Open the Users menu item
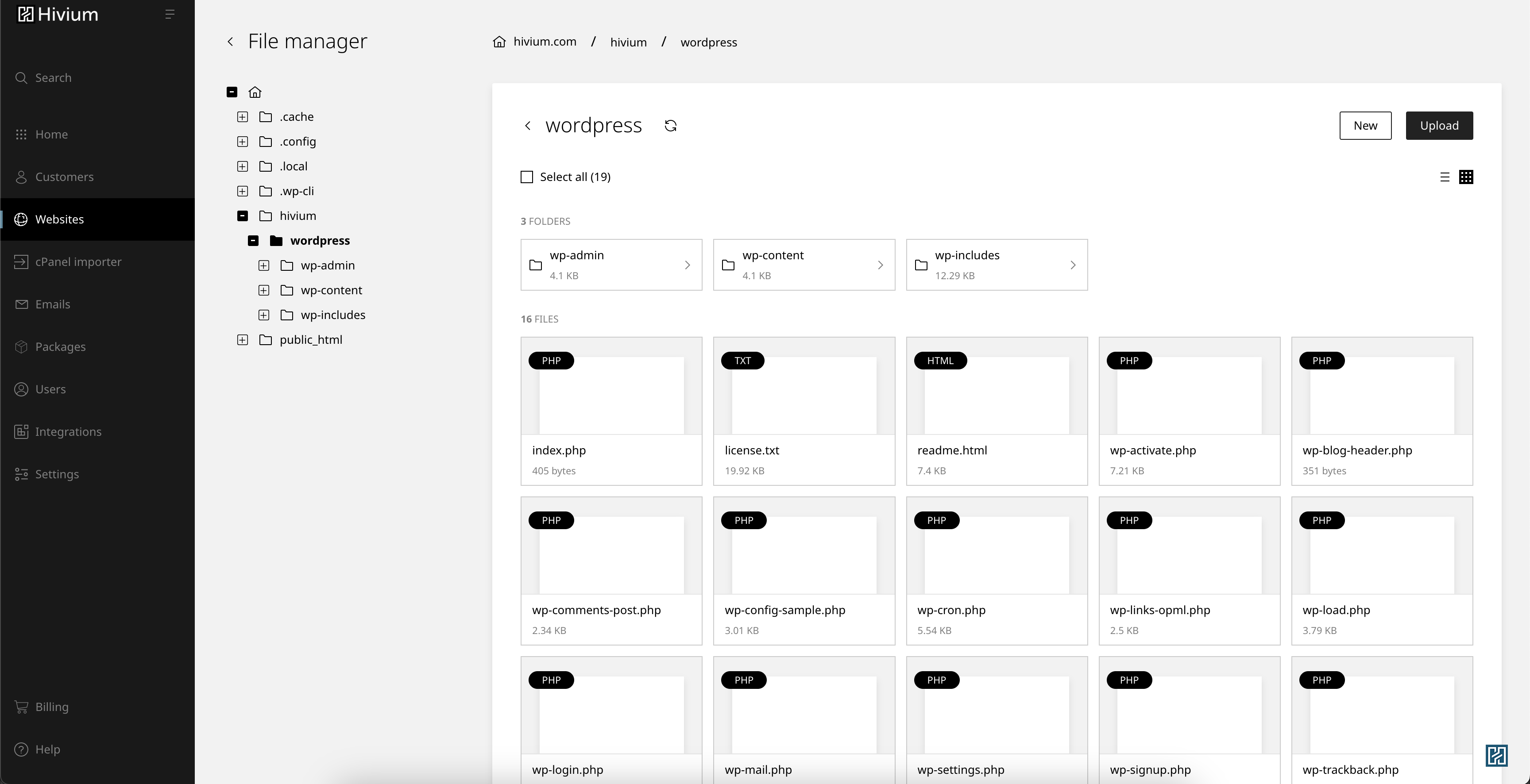 [97, 389]
